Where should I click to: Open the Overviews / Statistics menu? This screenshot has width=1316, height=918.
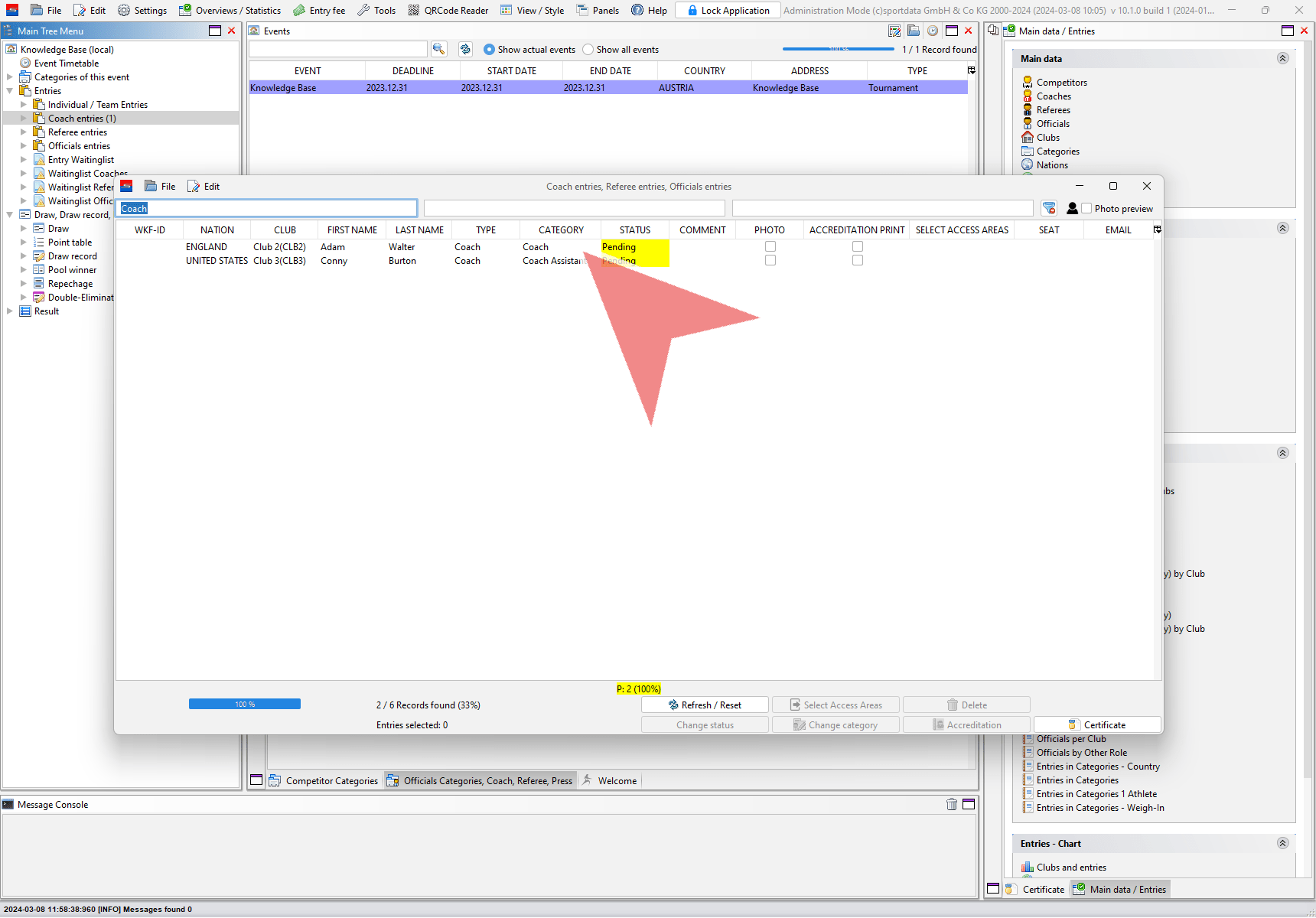tap(230, 10)
